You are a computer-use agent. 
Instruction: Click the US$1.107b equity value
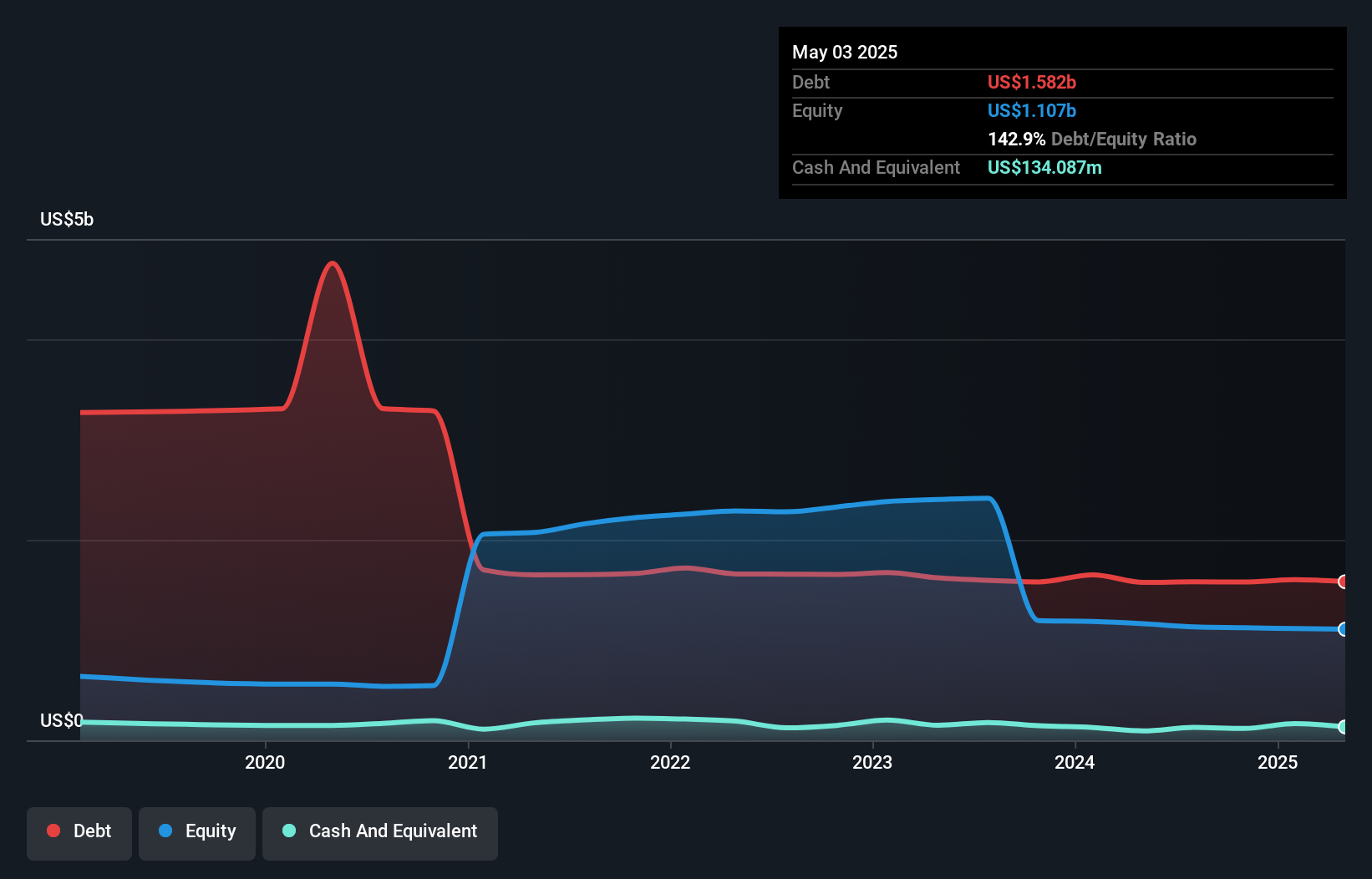click(1032, 110)
